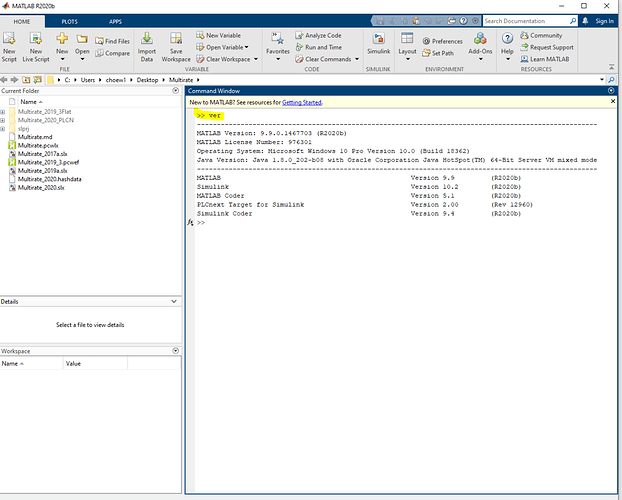622x500 pixels.
Task: Select Multirate_2020.hashdata file
Action: [x=50, y=179]
